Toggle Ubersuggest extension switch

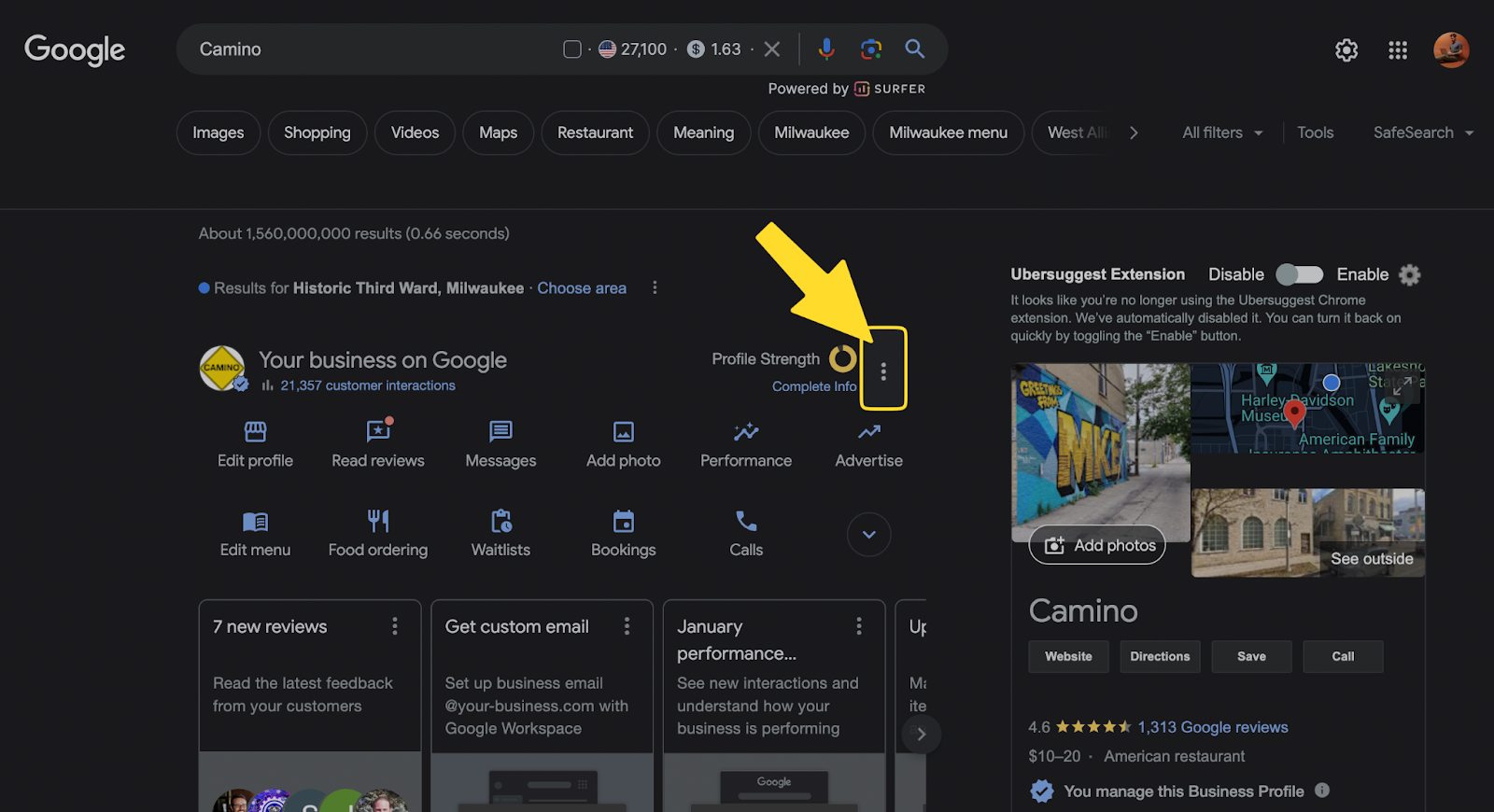point(1300,274)
